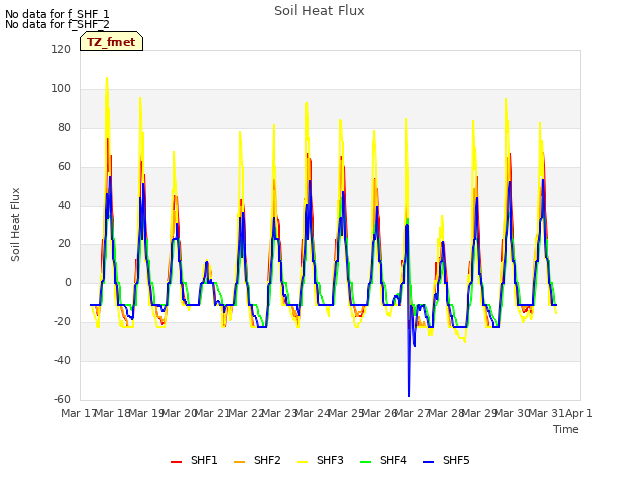Click the -60 y-axis tick label
Screen dimensions: 640x480
62,399
